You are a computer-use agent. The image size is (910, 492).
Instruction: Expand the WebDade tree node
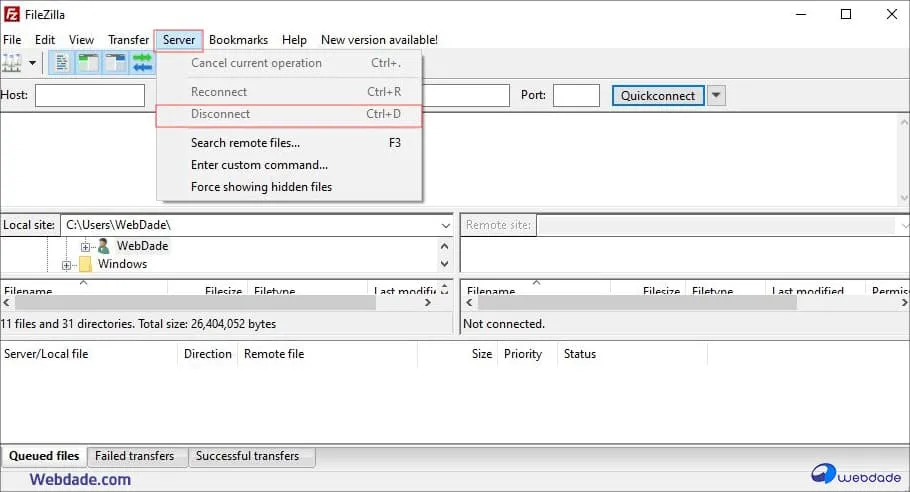coord(86,246)
